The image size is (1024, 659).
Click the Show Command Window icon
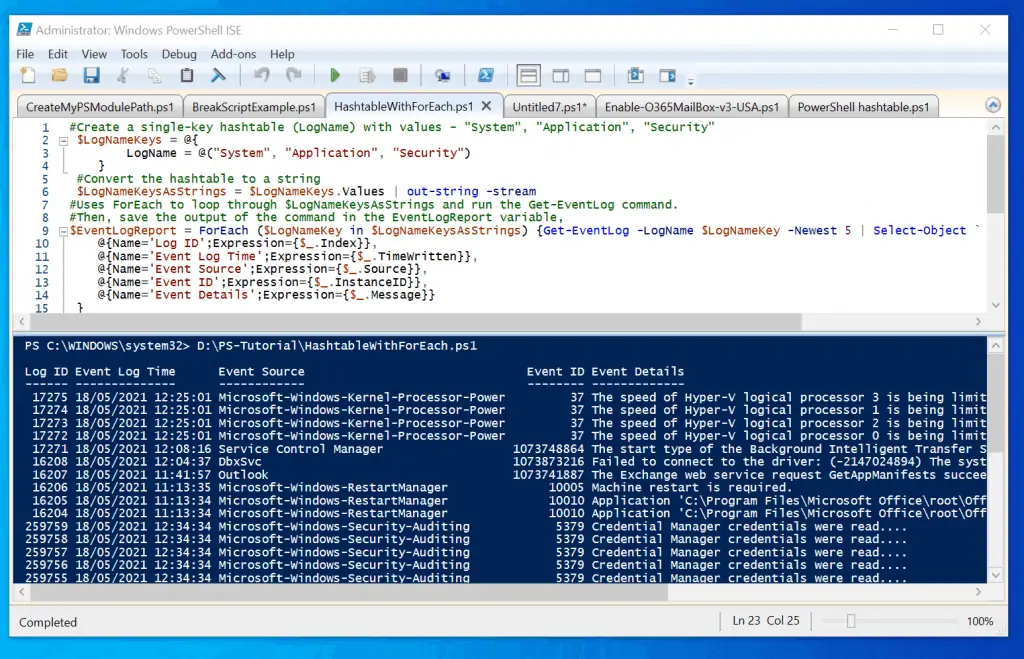[x=635, y=76]
